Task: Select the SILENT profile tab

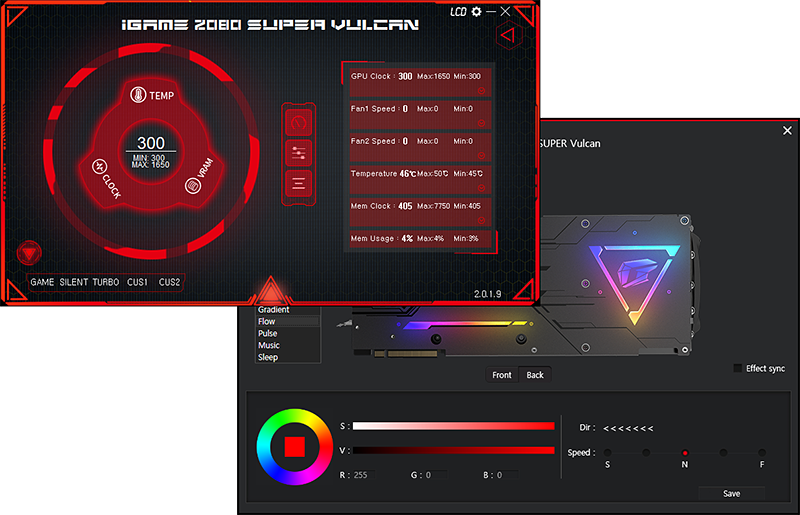Action: tap(73, 282)
